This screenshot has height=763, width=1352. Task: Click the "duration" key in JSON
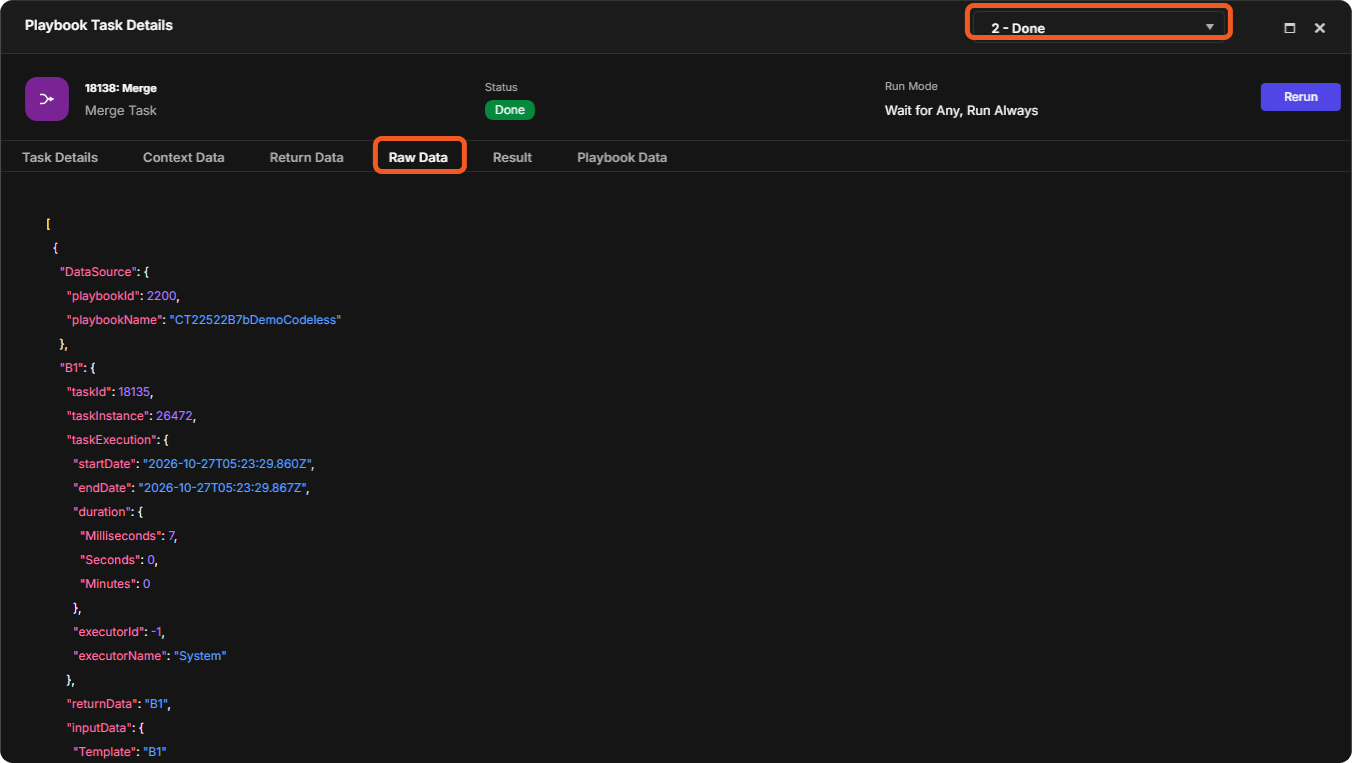coord(101,512)
